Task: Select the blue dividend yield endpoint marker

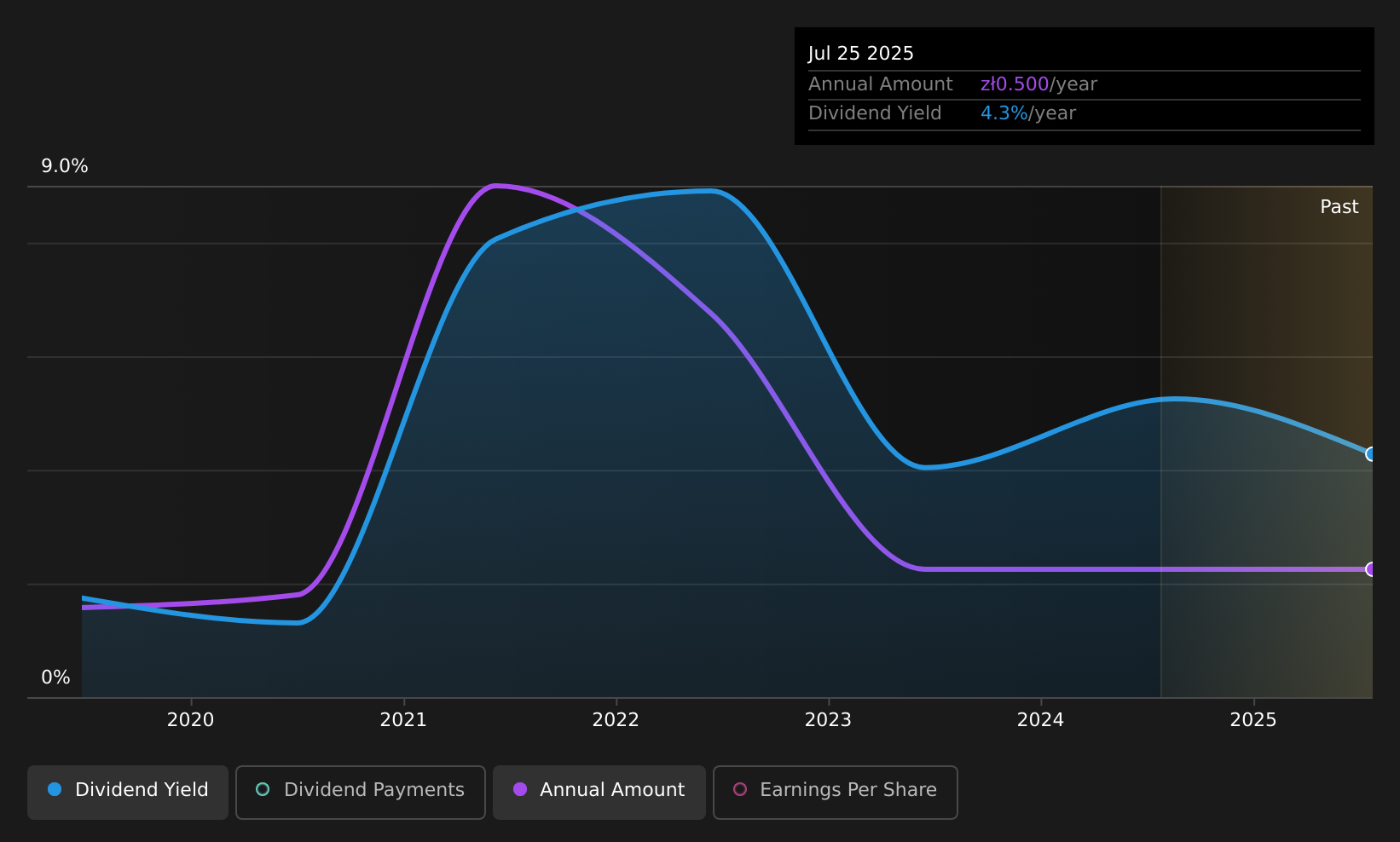Action: 1371,454
